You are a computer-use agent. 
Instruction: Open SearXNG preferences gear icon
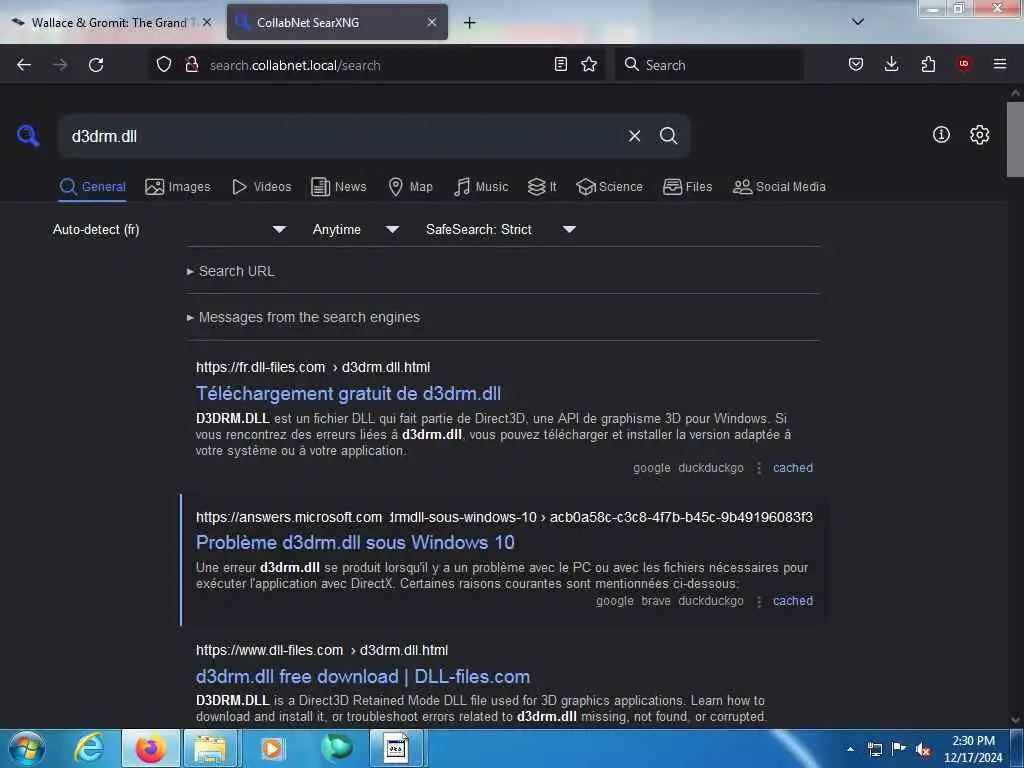[979, 135]
